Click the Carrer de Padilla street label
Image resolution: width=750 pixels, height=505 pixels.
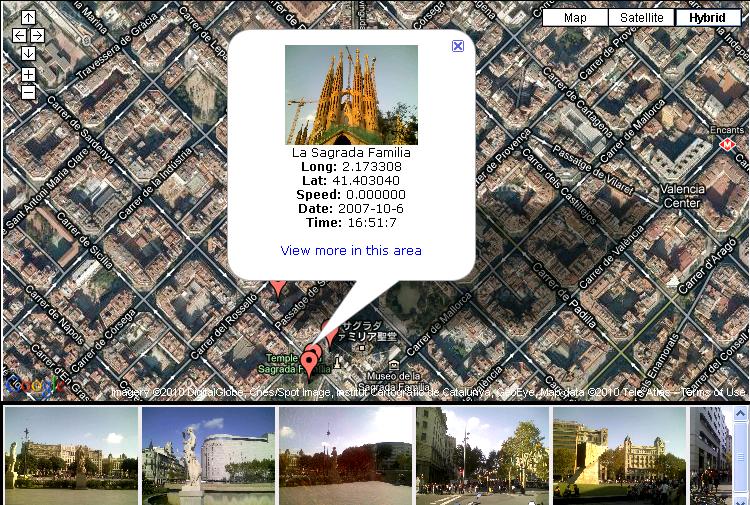click(566, 296)
